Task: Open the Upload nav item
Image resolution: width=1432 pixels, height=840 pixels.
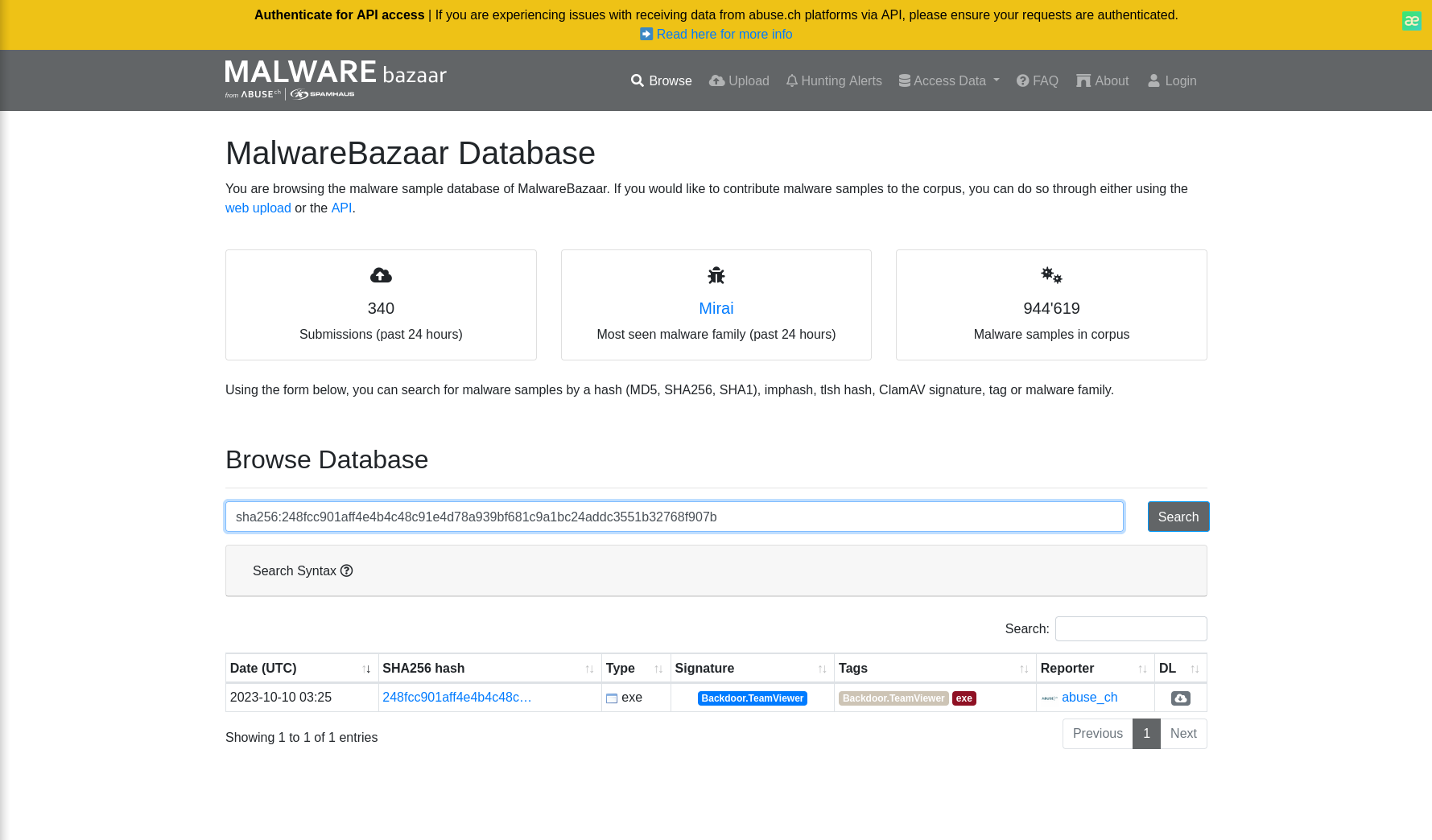Action: (739, 80)
